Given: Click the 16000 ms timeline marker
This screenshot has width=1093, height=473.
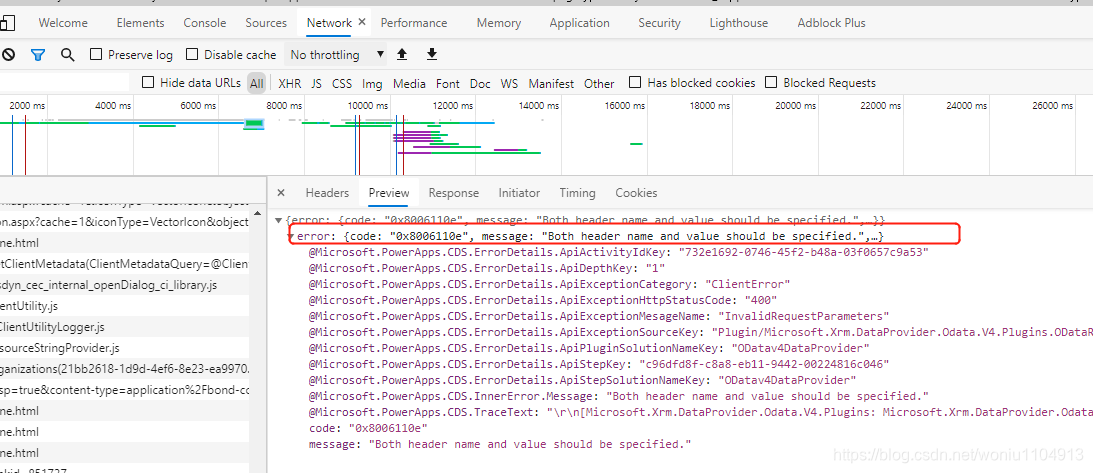Looking at the screenshot, I should (627, 106).
